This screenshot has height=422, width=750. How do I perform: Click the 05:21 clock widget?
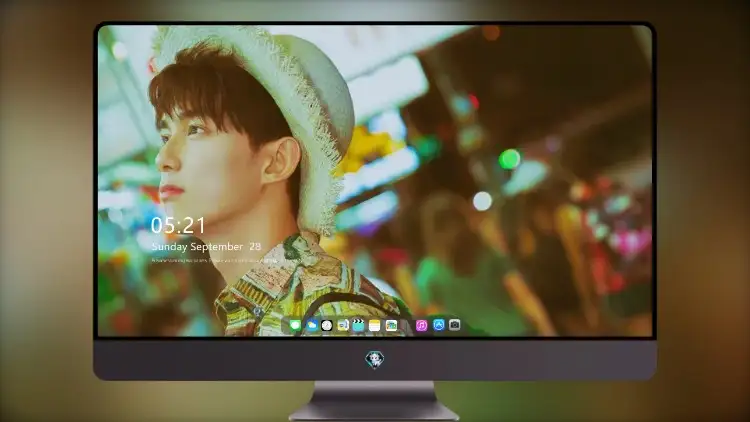click(178, 225)
